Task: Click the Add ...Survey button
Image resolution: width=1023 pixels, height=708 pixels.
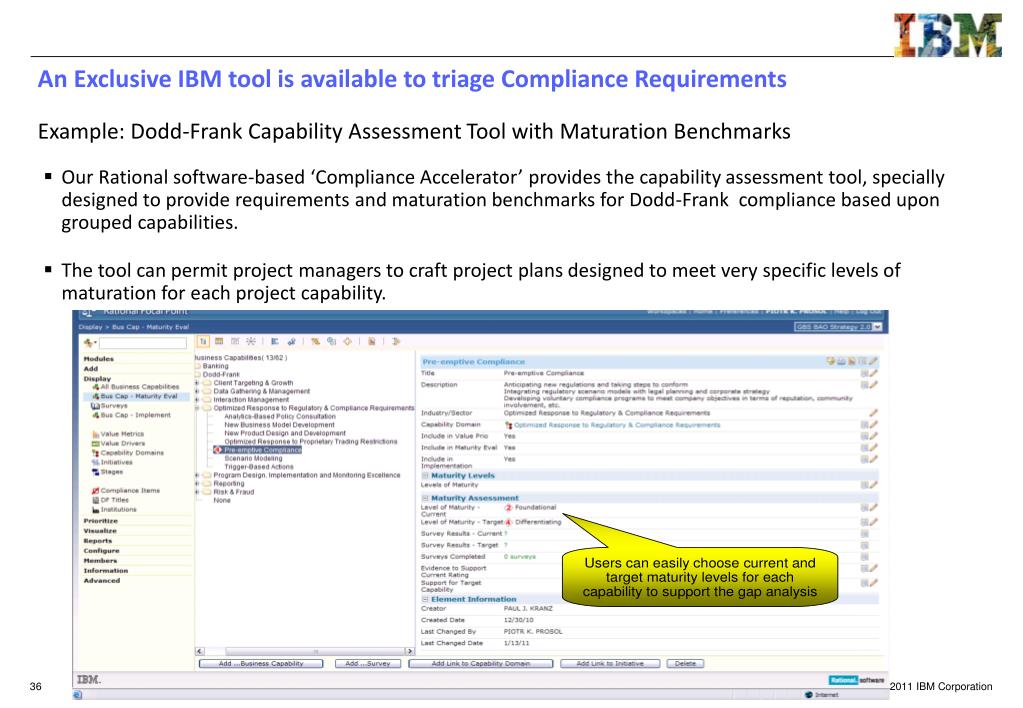Action: [368, 664]
